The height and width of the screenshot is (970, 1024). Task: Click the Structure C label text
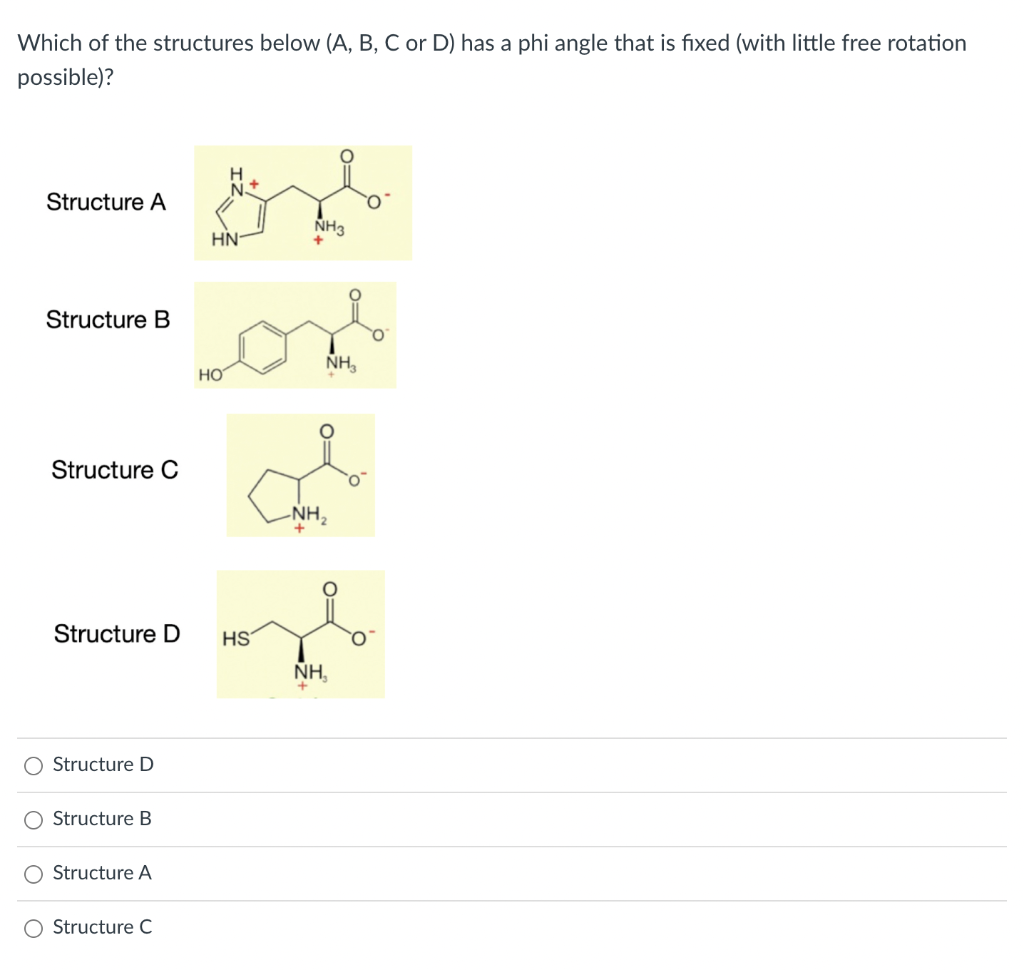[115, 470]
